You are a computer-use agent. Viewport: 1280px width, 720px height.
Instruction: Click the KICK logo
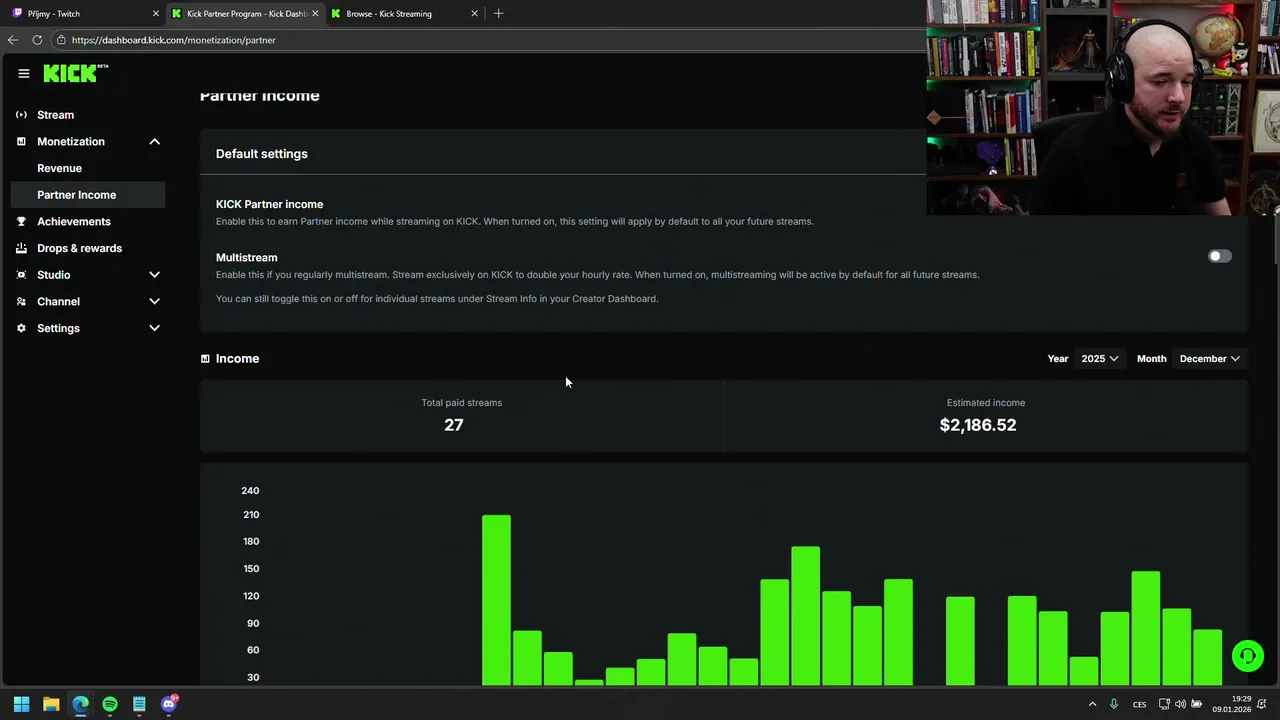[75, 73]
